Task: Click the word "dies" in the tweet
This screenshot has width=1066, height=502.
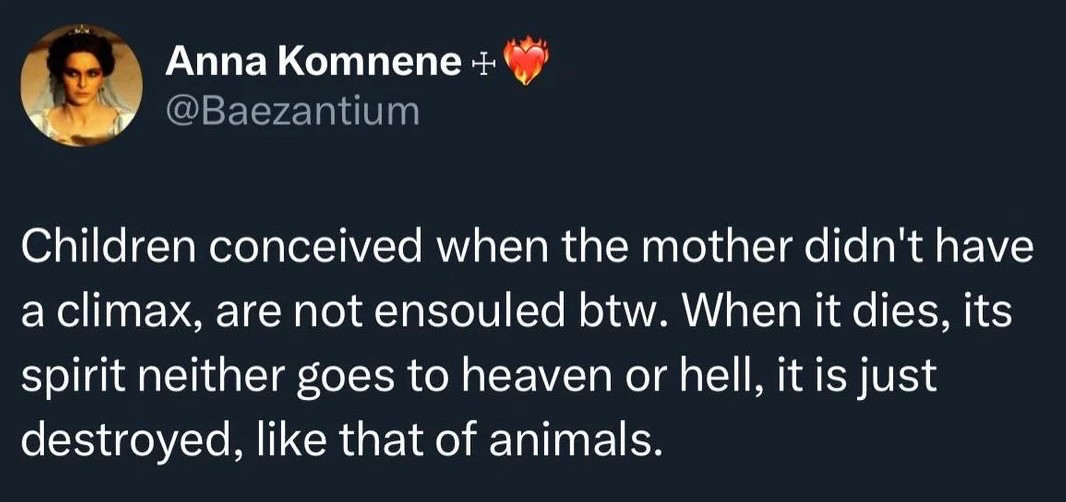Action: coord(904,312)
